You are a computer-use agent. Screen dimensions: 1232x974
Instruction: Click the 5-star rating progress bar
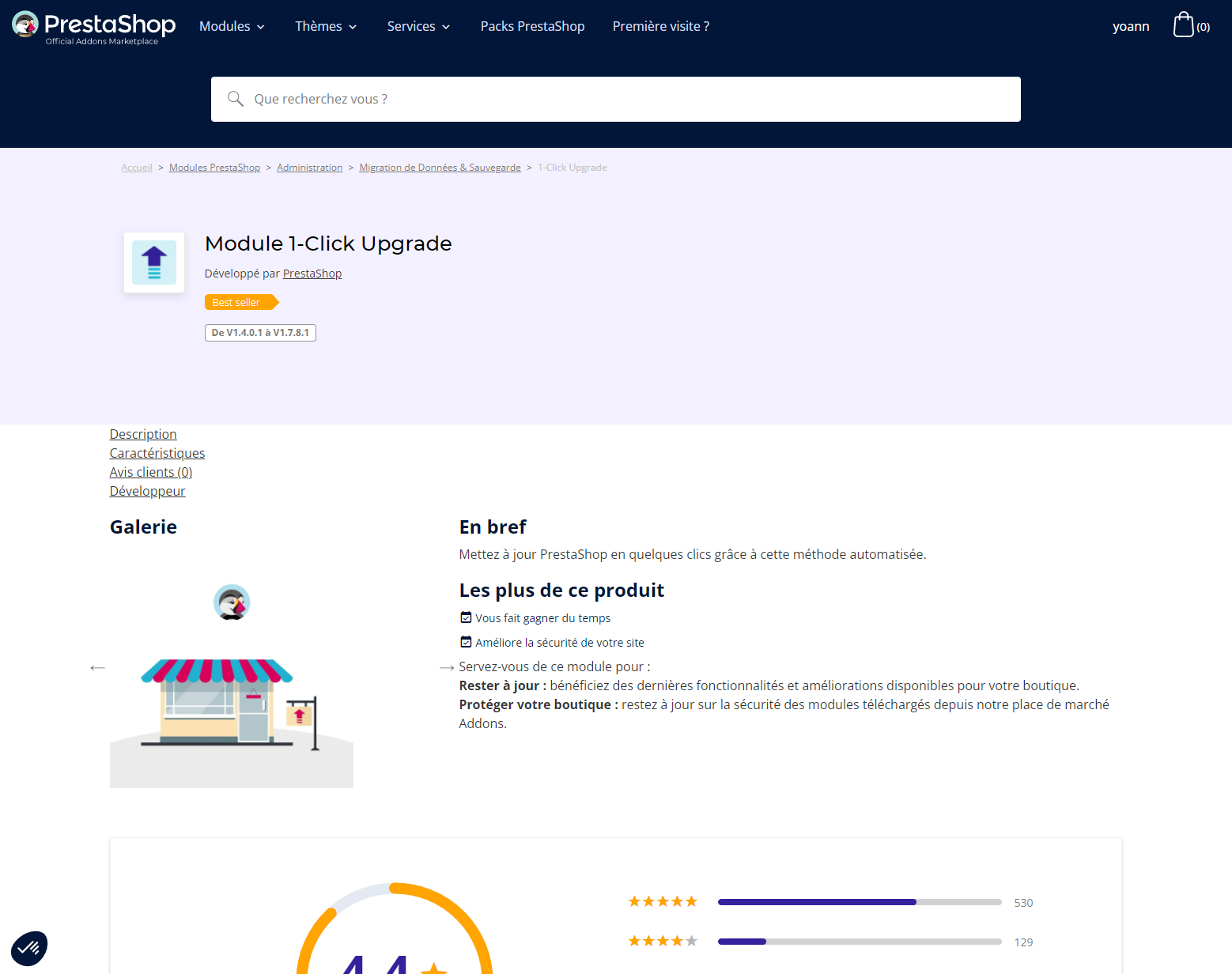click(x=860, y=902)
